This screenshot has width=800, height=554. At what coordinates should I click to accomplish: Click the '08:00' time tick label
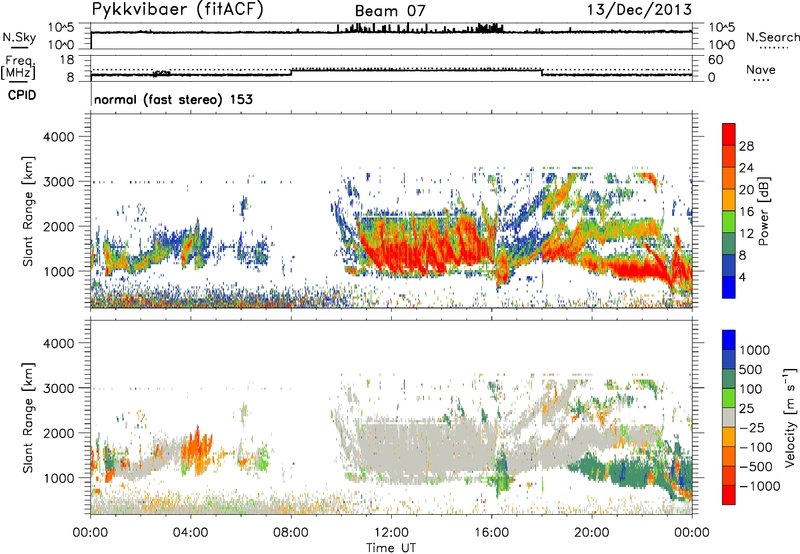291,533
